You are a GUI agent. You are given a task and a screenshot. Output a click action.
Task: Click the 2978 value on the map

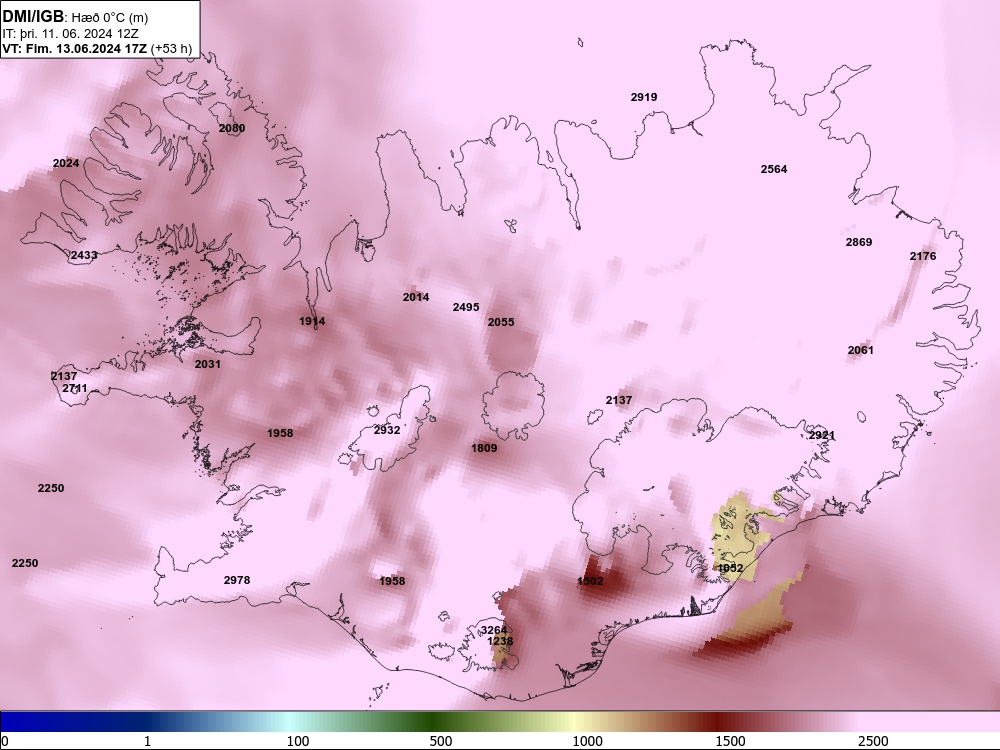point(237,580)
